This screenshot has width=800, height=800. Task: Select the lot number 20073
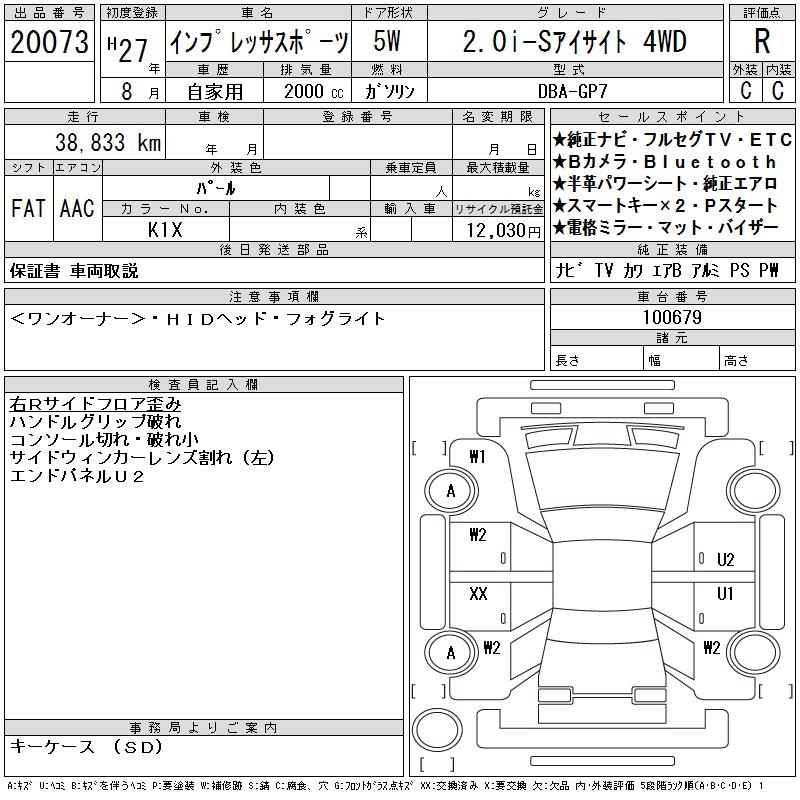pyautogui.click(x=49, y=42)
